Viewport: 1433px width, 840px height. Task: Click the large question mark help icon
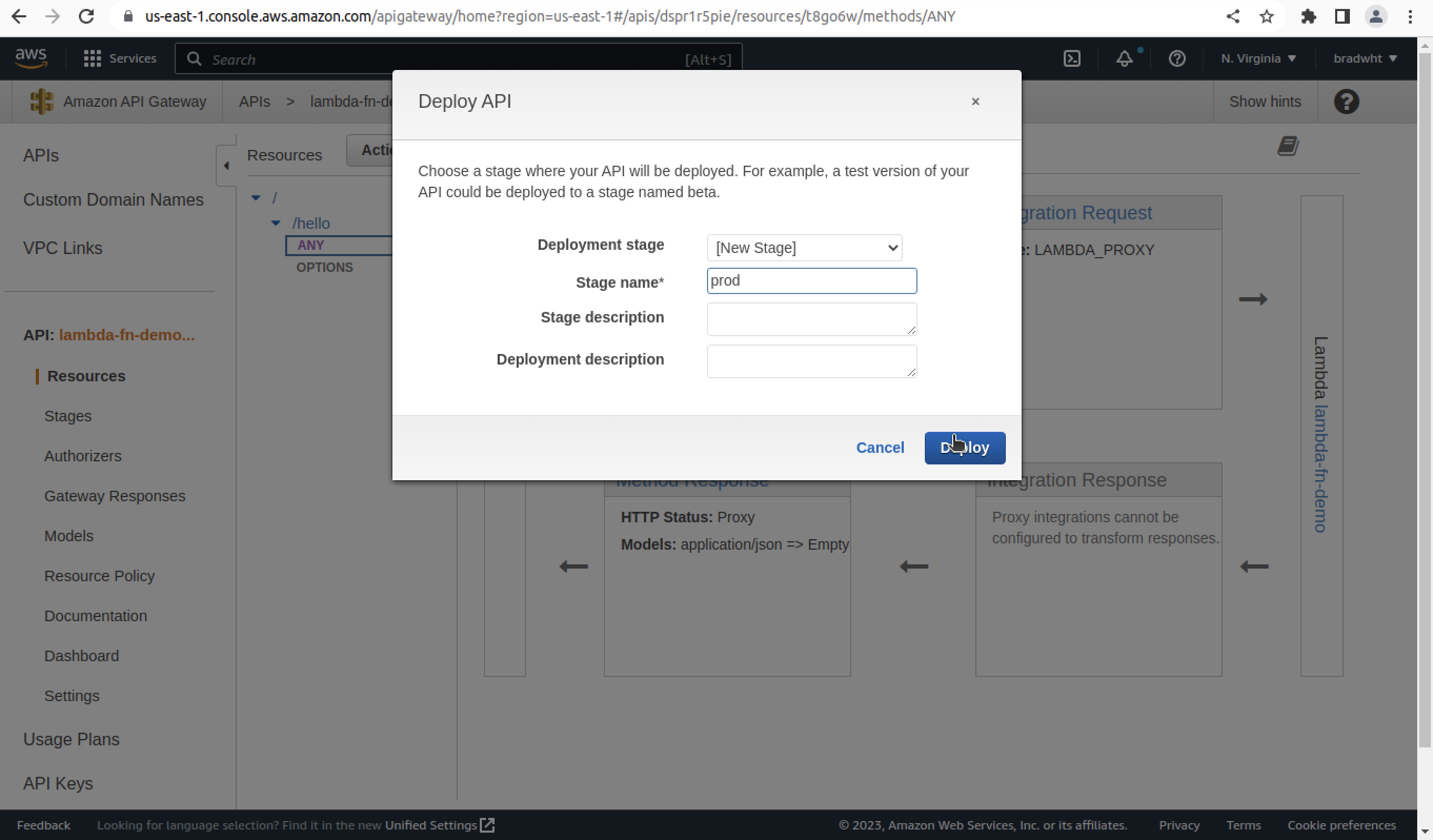[1346, 102]
